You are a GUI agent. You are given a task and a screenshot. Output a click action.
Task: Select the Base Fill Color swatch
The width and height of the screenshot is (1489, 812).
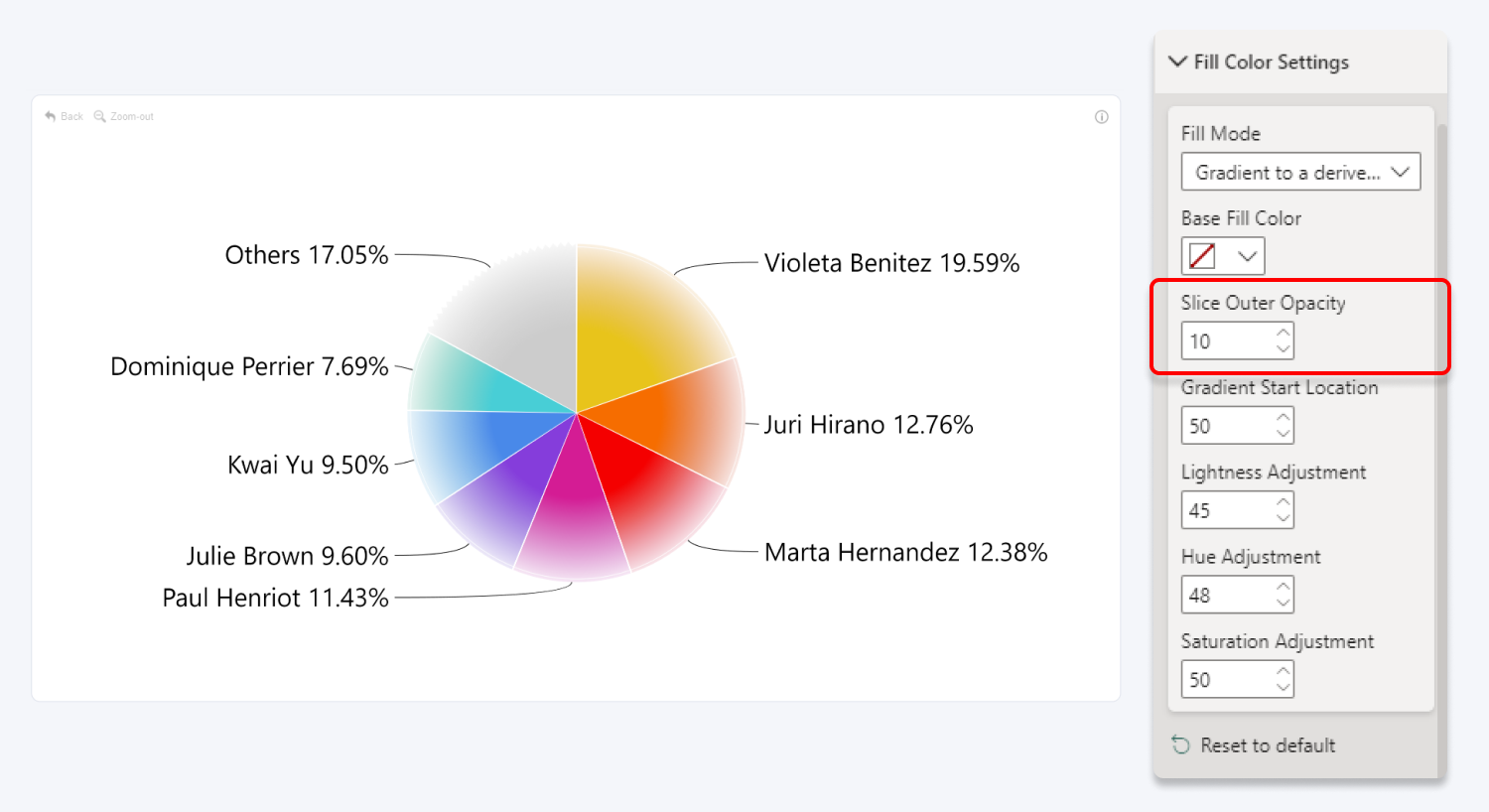1202,255
